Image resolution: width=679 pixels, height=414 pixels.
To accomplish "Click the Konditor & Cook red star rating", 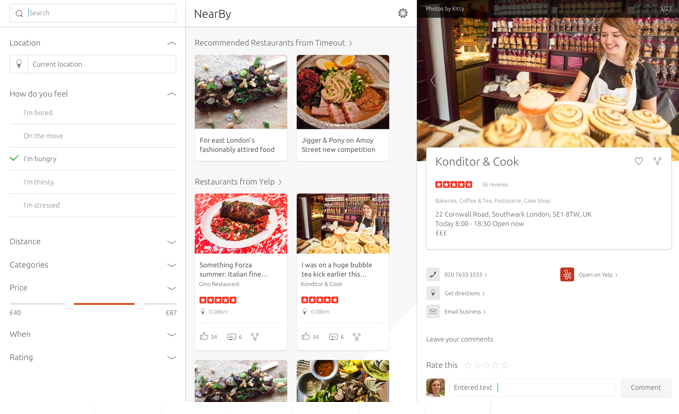I will tap(453, 184).
